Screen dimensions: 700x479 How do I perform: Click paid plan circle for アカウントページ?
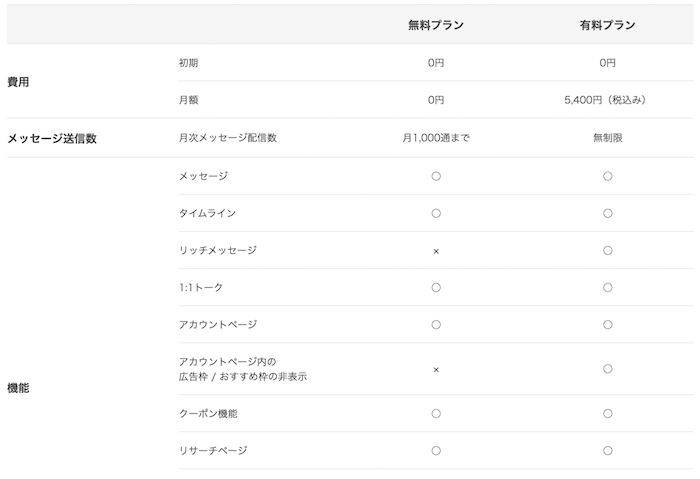pyautogui.click(x=608, y=325)
